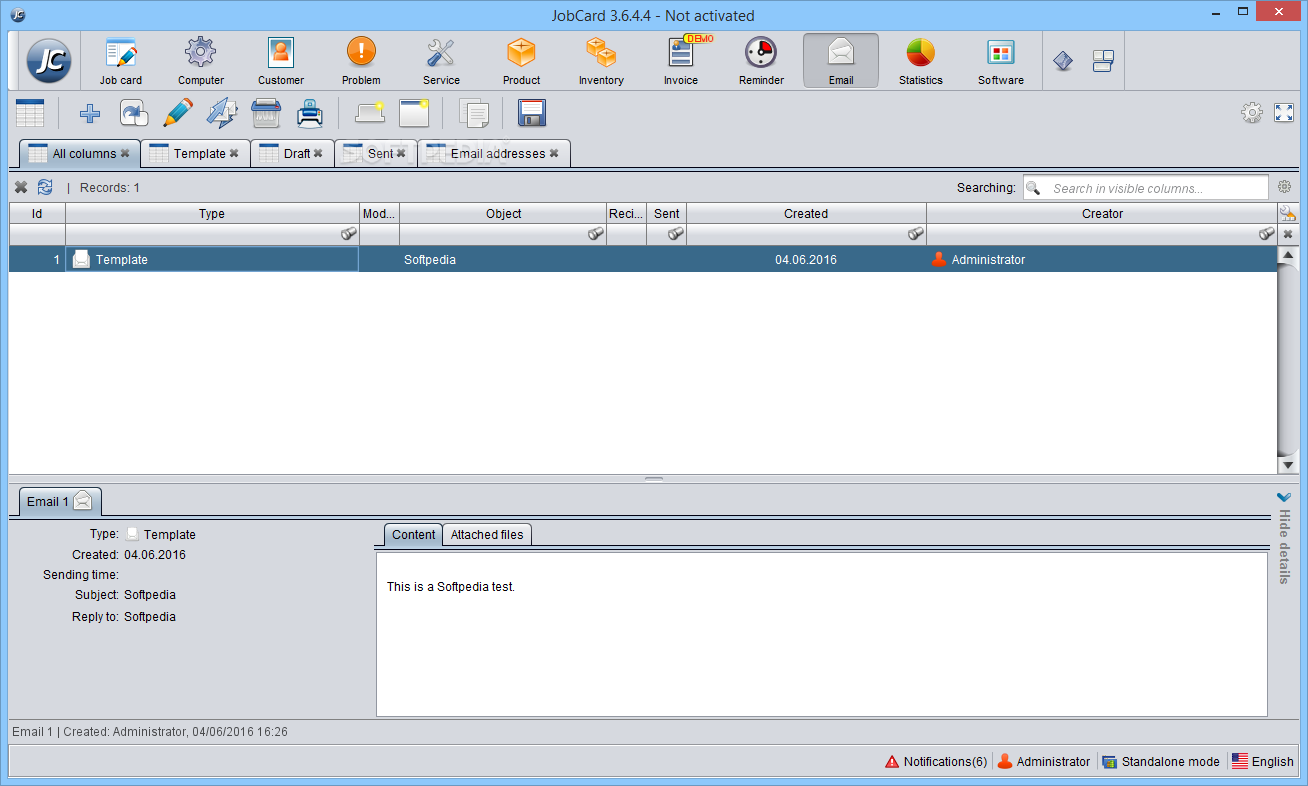Open the Problem module
Screen dimensions: 1308x786
pyautogui.click(x=361, y=61)
